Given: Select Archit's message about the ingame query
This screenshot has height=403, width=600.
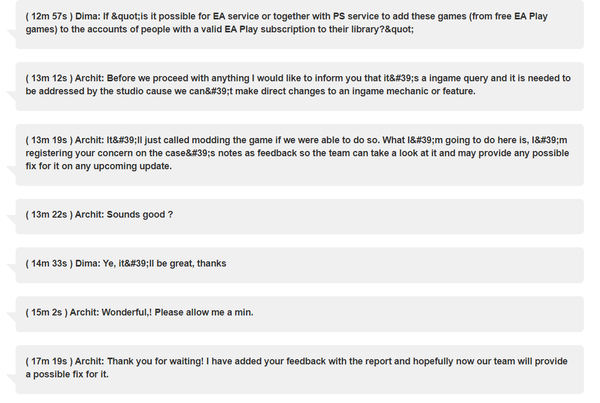Looking at the screenshot, I should tap(300, 86).
